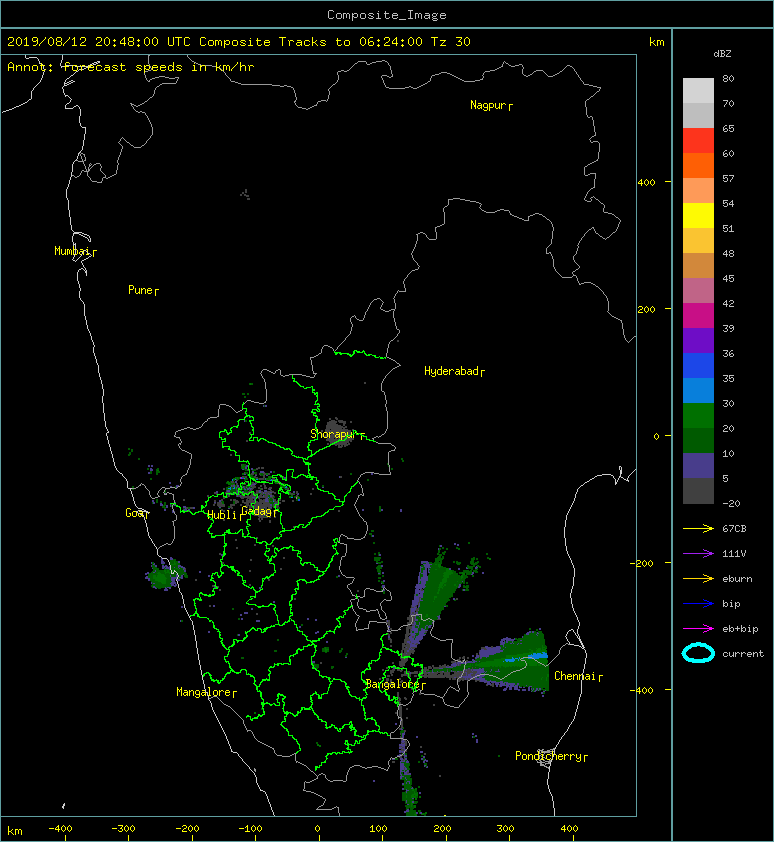Image resolution: width=774 pixels, height=842 pixels.
Task: Click the -400 tick on horizontal km axis
Action: point(60,829)
